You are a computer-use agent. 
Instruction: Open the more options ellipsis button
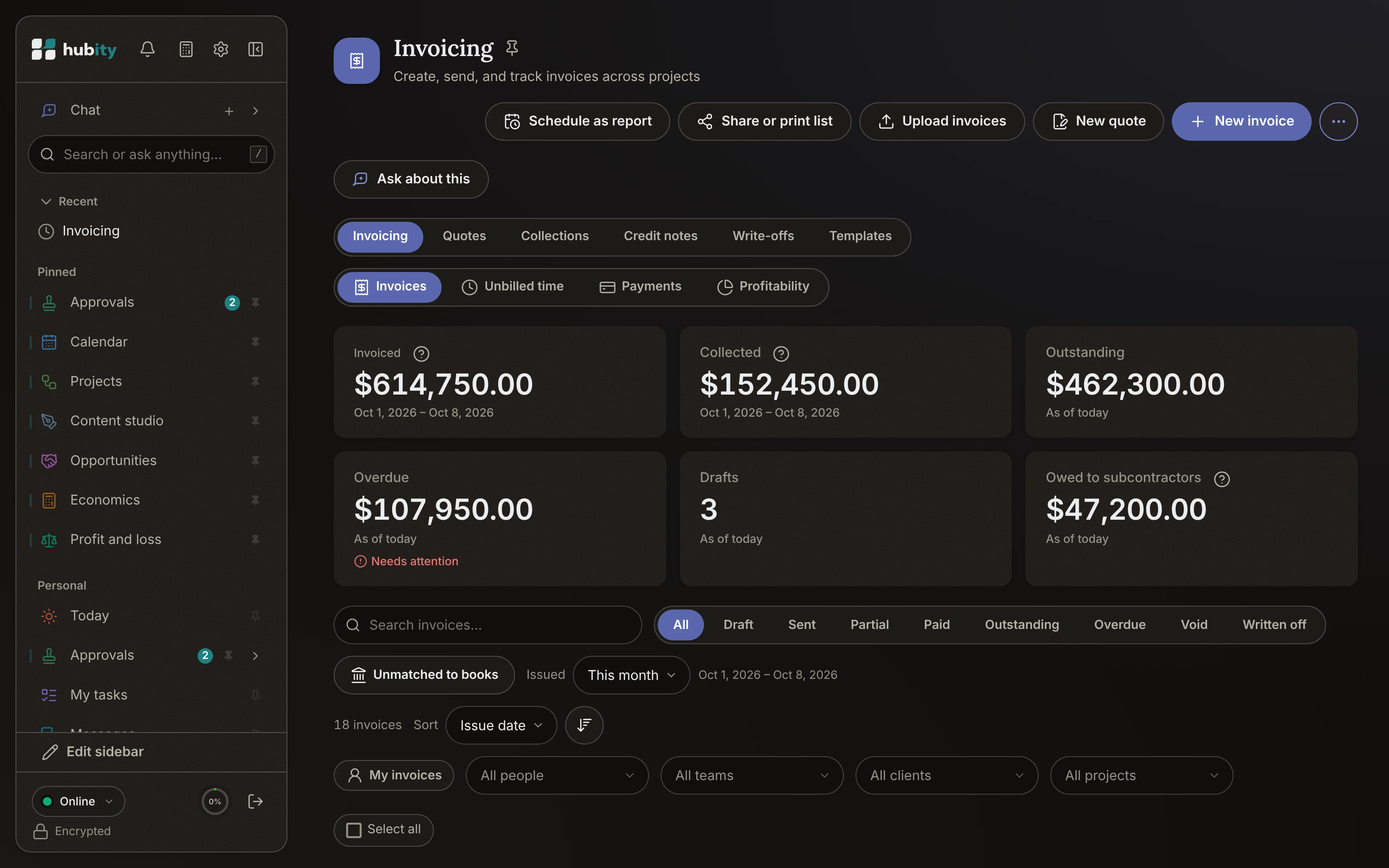pos(1338,121)
